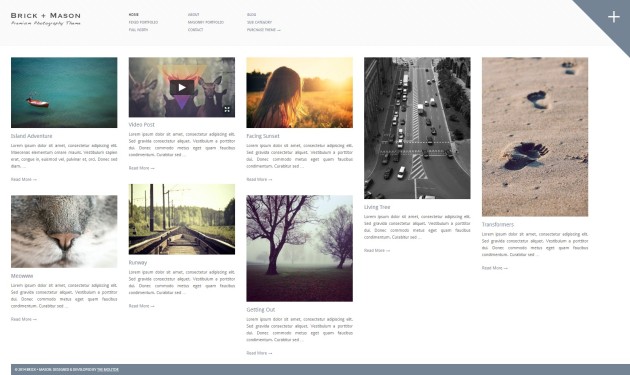Screen dimensions: 630x375
Task: Open the Transformers footprints image
Action: pyautogui.click(x=535, y=137)
